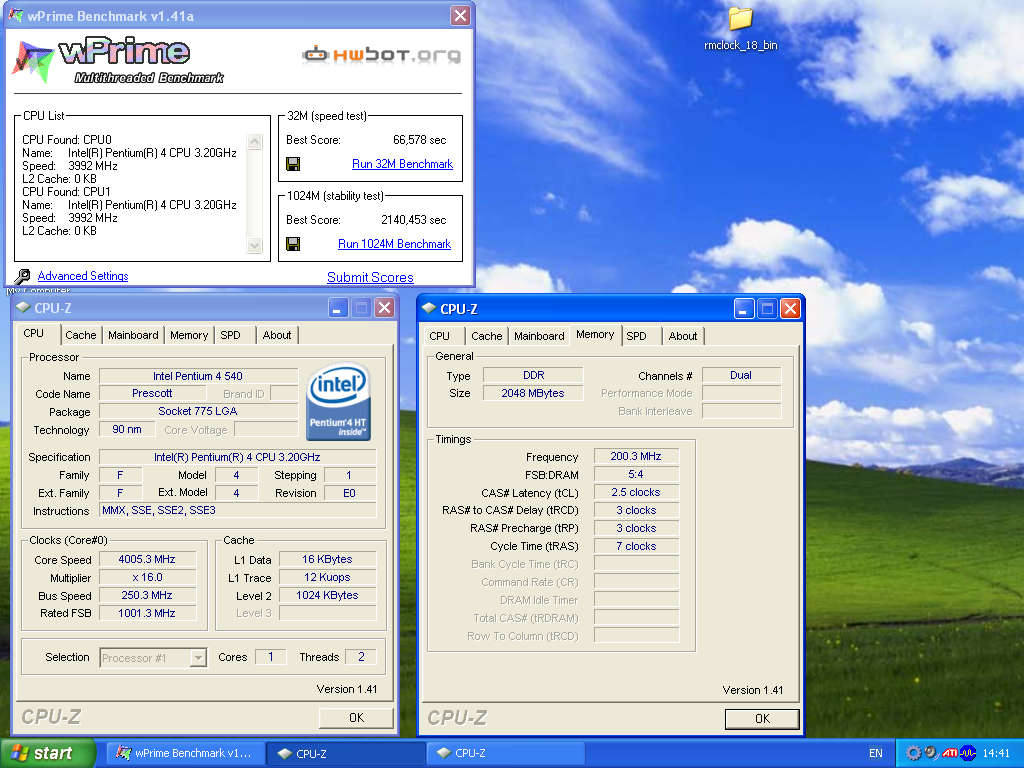Click the Bus Speed value 250.3 MHz
The height and width of the screenshot is (768, 1024).
(x=147, y=595)
